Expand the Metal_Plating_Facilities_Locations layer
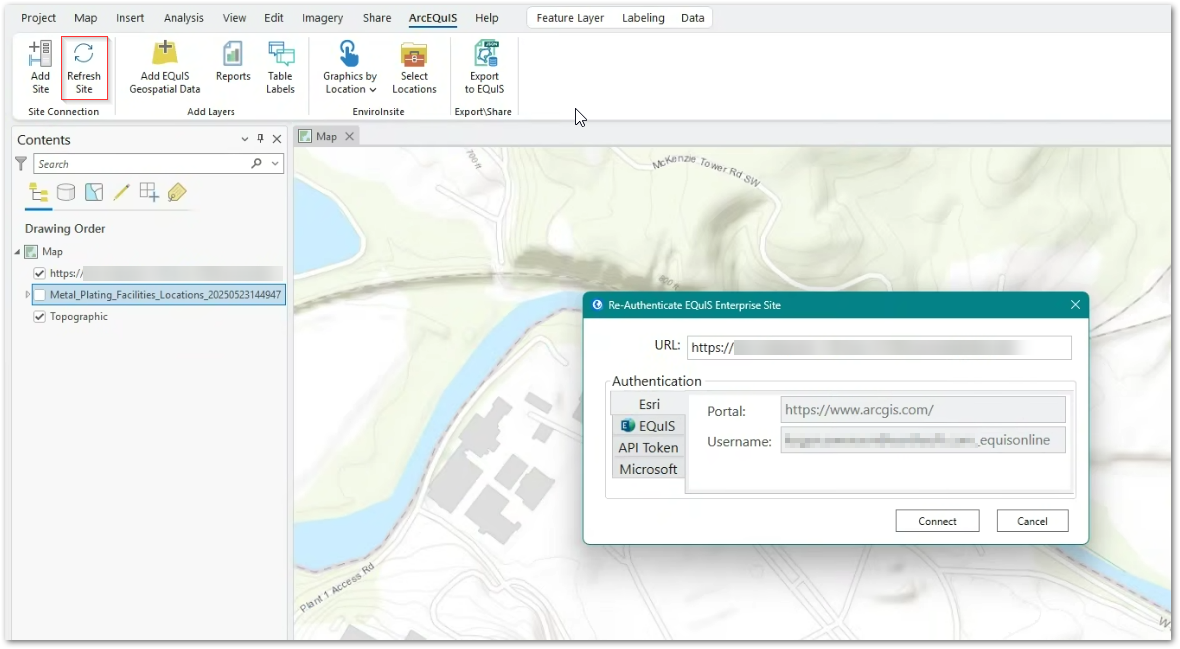 27,295
